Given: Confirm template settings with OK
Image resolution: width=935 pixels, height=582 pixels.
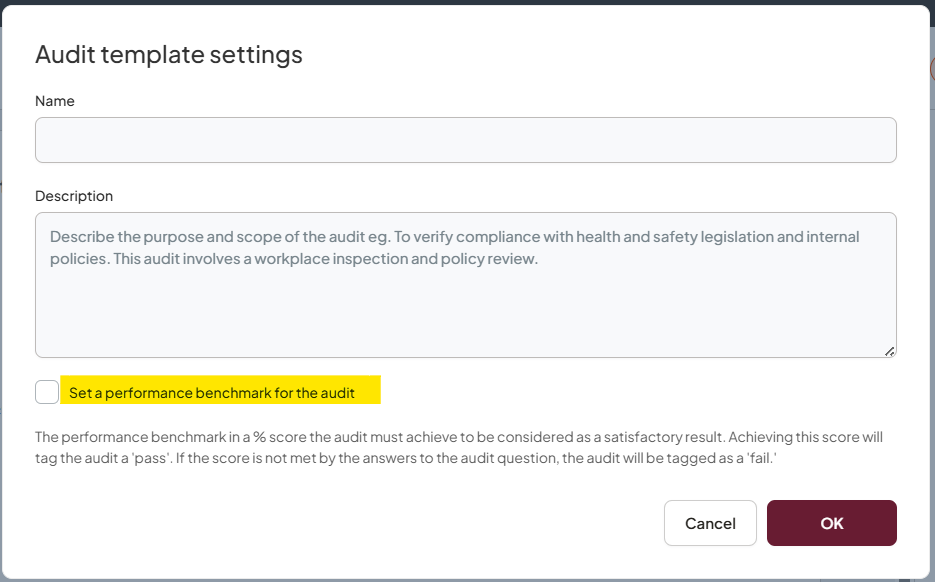Looking at the screenshot, I should click(831, 522).
